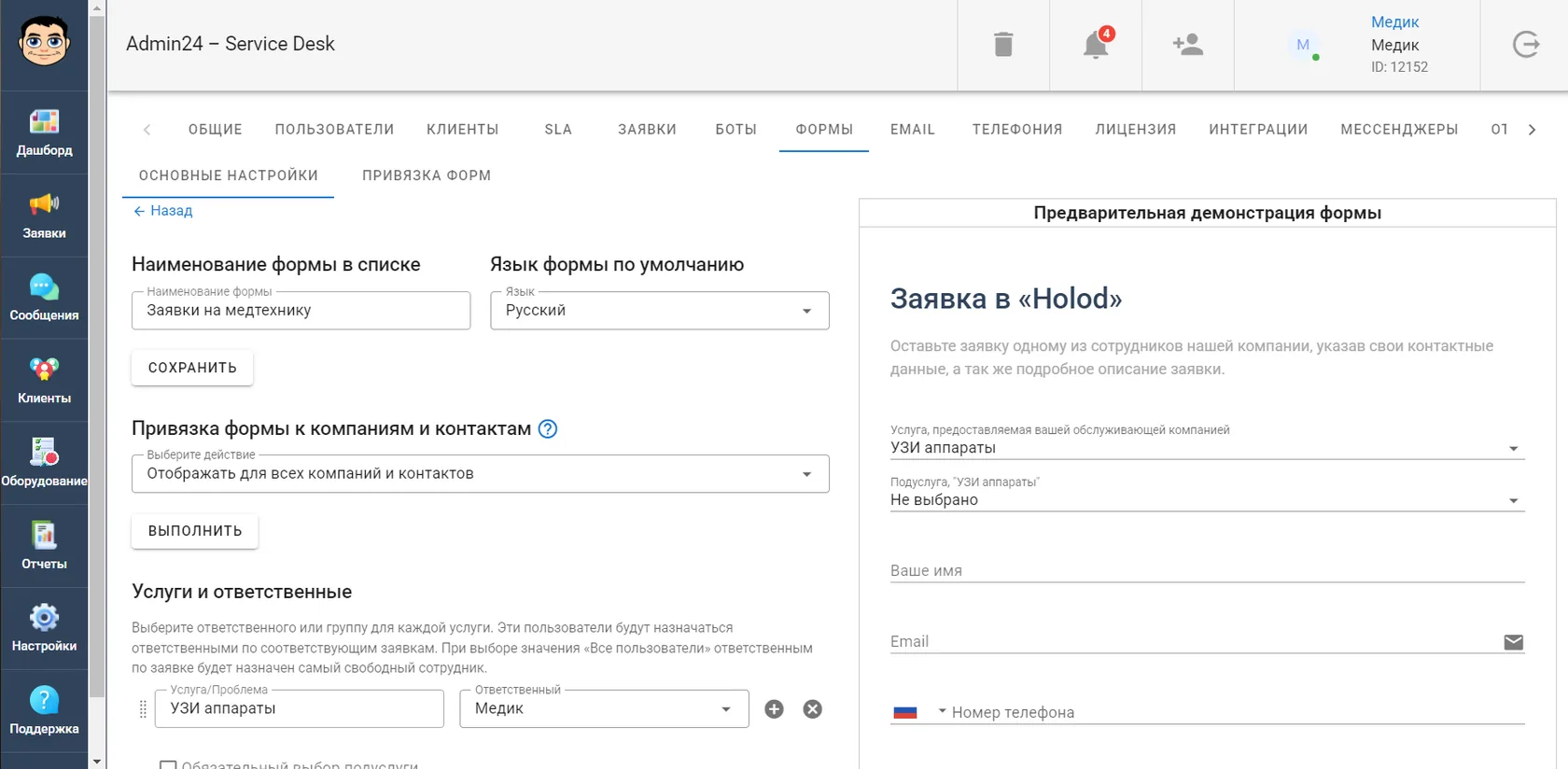Click the envelope icon in Email field

[x=1514, y=642]
